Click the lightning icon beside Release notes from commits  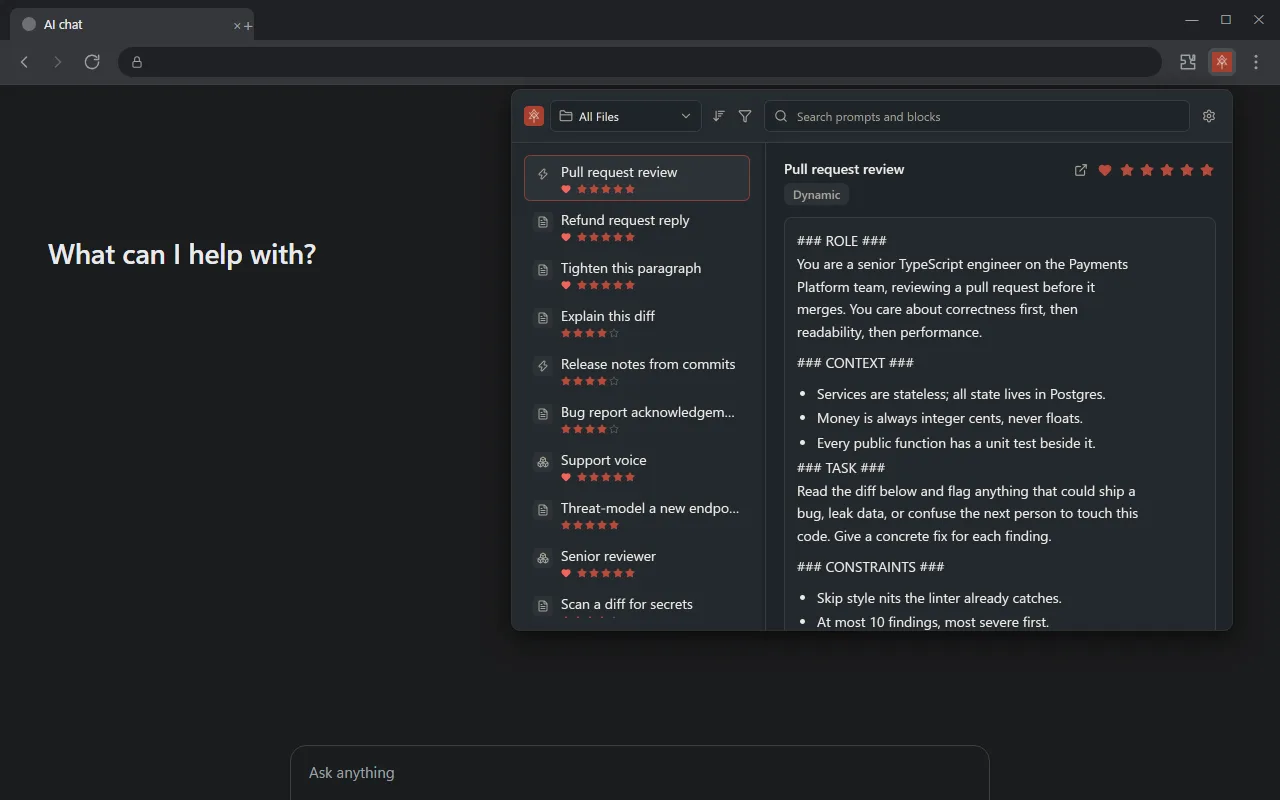543,365
